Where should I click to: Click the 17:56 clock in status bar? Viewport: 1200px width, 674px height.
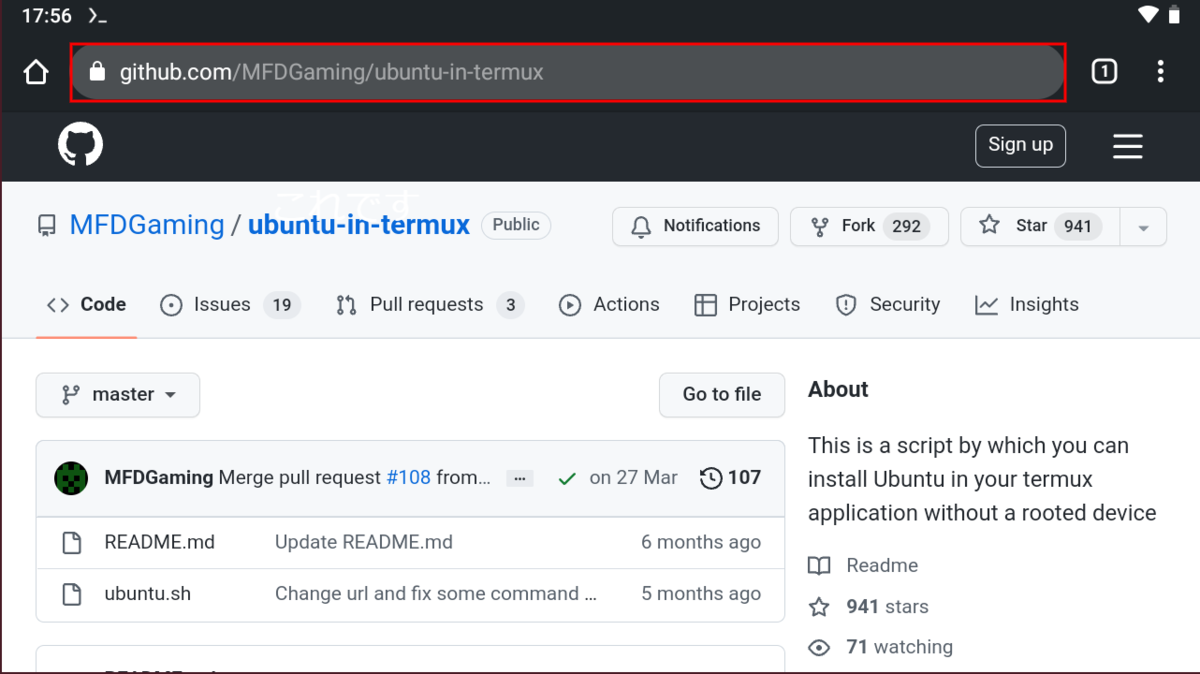[47, 15]
